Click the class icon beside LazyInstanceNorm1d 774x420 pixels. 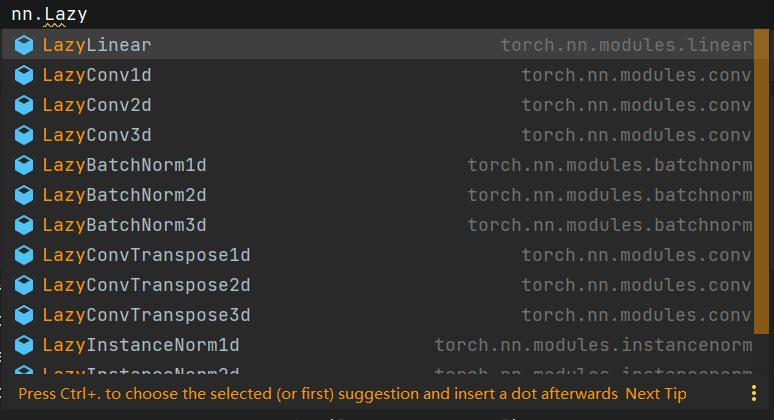coord(24,345)
